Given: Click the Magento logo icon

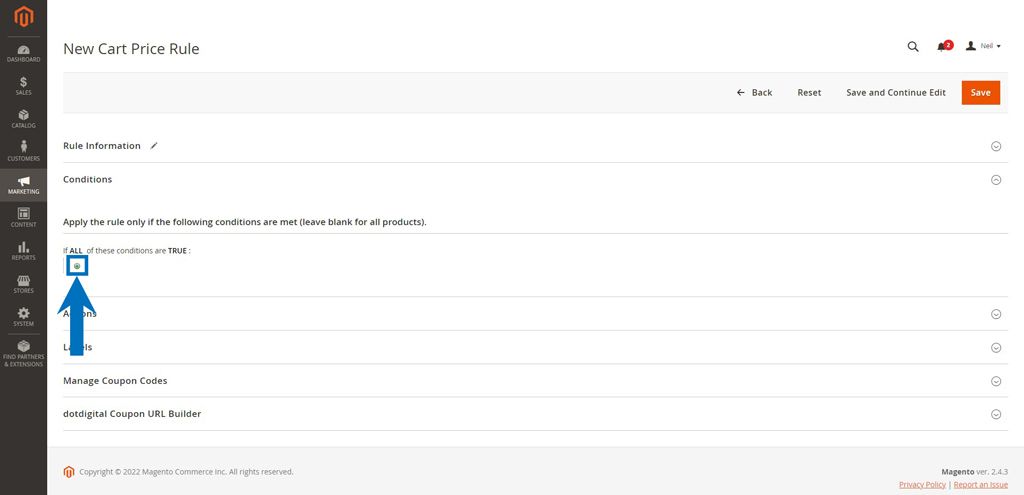Looking at the screenshot, I should (x=24, y=18).
